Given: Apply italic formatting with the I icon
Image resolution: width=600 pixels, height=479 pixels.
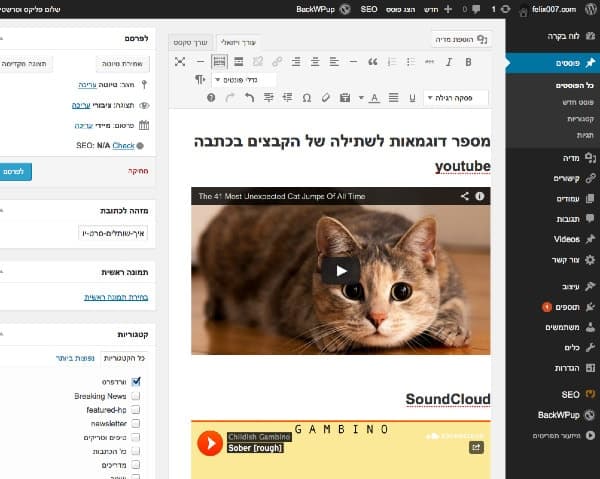Looking at the screenshot, I should (449, 62).
